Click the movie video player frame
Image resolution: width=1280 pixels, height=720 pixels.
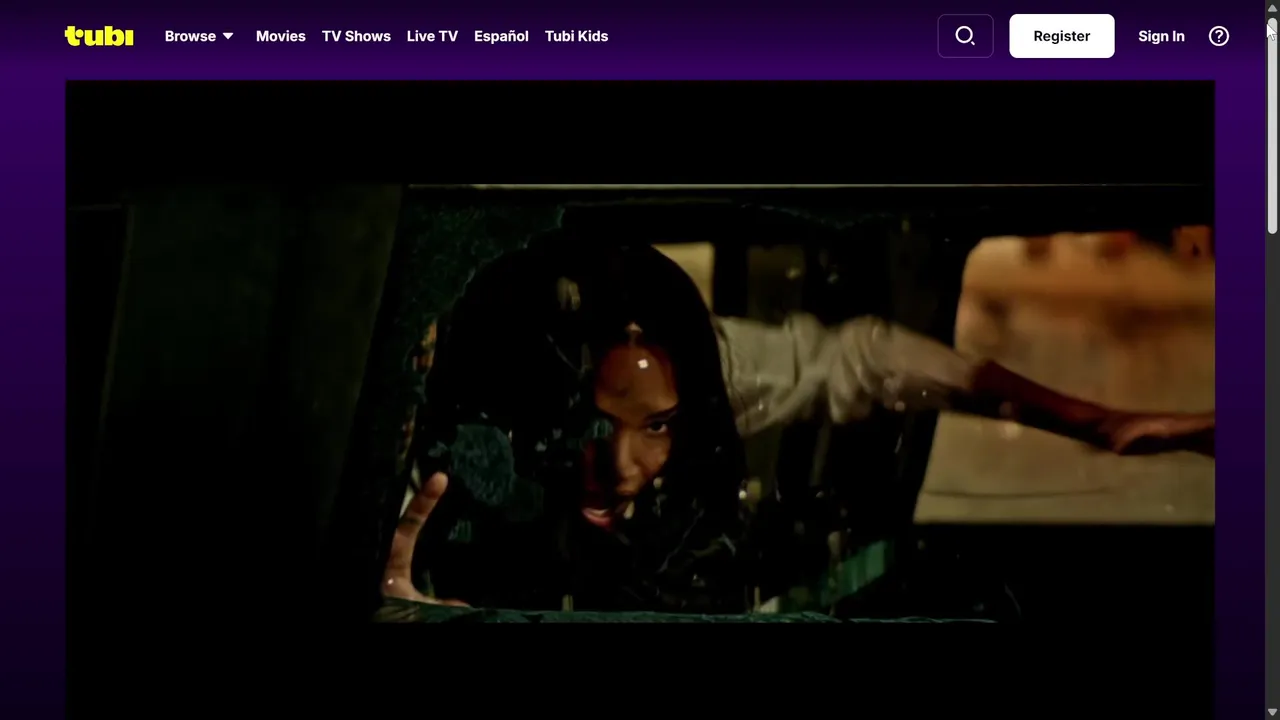pyautogui.click(x=640, y=400)
